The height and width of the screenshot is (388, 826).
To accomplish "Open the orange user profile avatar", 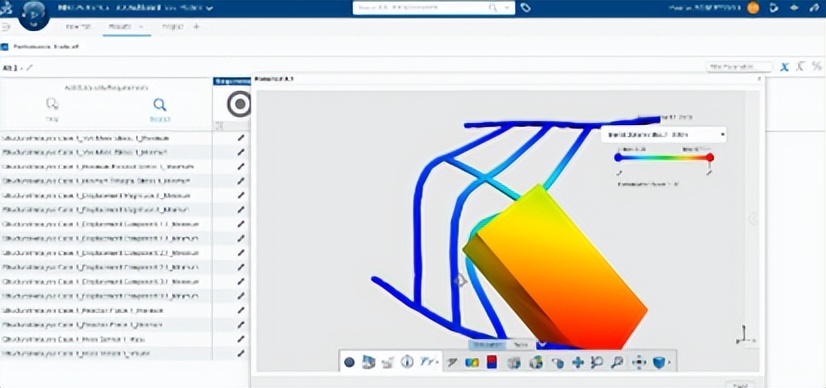I will (x=753, y=8).
